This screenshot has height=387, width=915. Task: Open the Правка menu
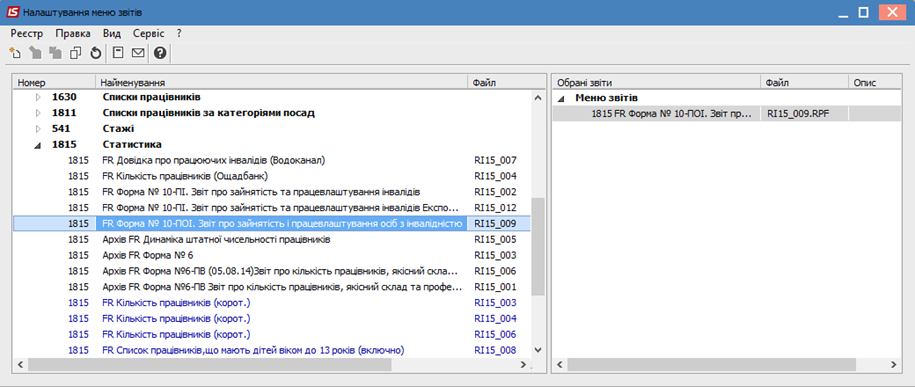[73, 34]
